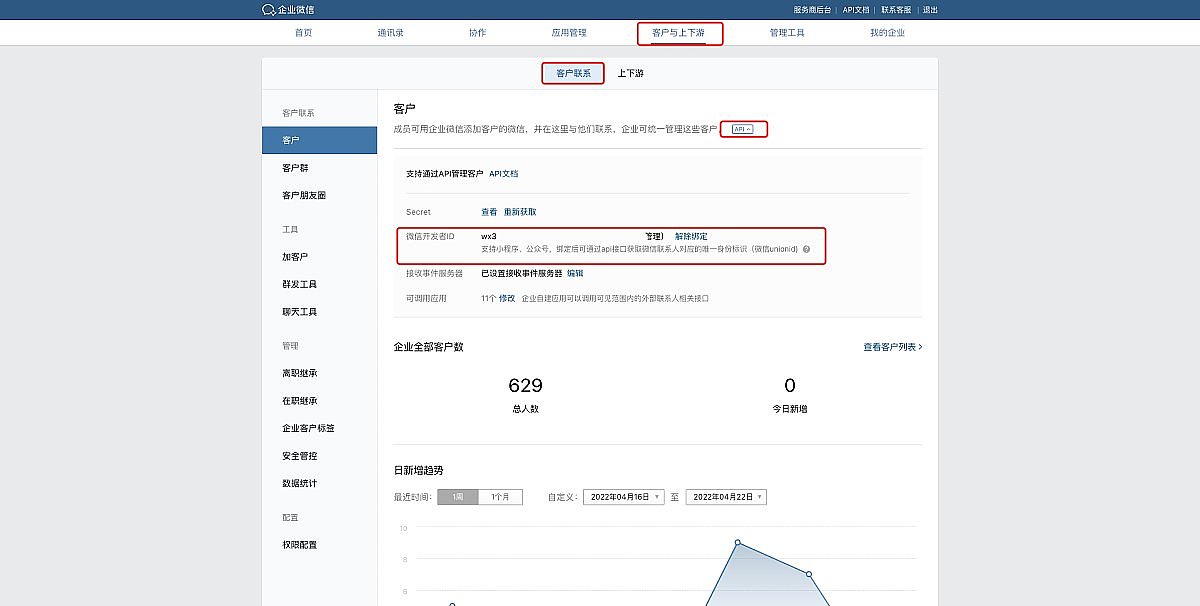Open the 应用管理 navigation tab
This screenshot has width=1200, height=606.
[569, 33]
